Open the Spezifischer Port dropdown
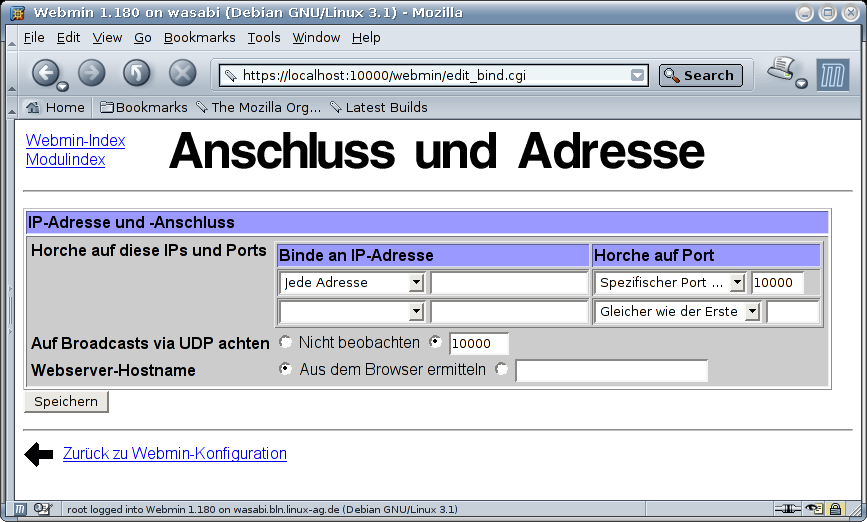 pos(670,283)
